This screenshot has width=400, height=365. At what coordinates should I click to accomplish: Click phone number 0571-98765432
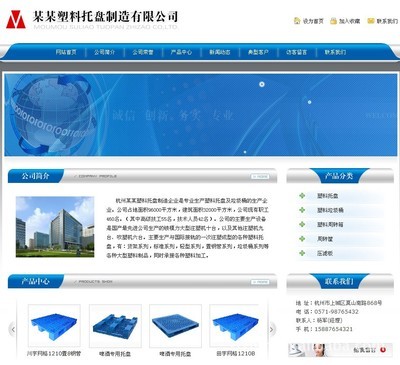coord(336,312)
